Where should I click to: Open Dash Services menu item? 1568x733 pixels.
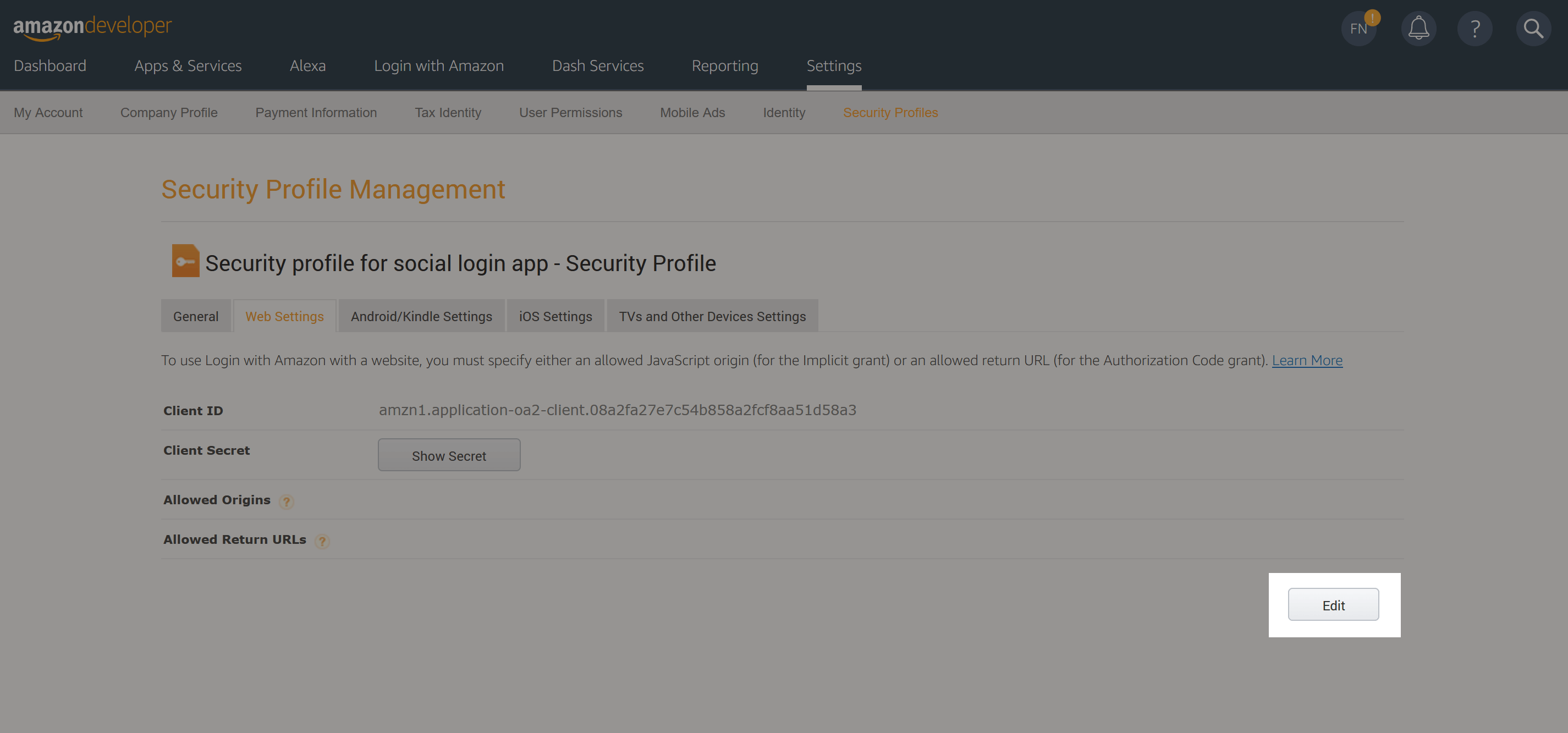[598, 66]
